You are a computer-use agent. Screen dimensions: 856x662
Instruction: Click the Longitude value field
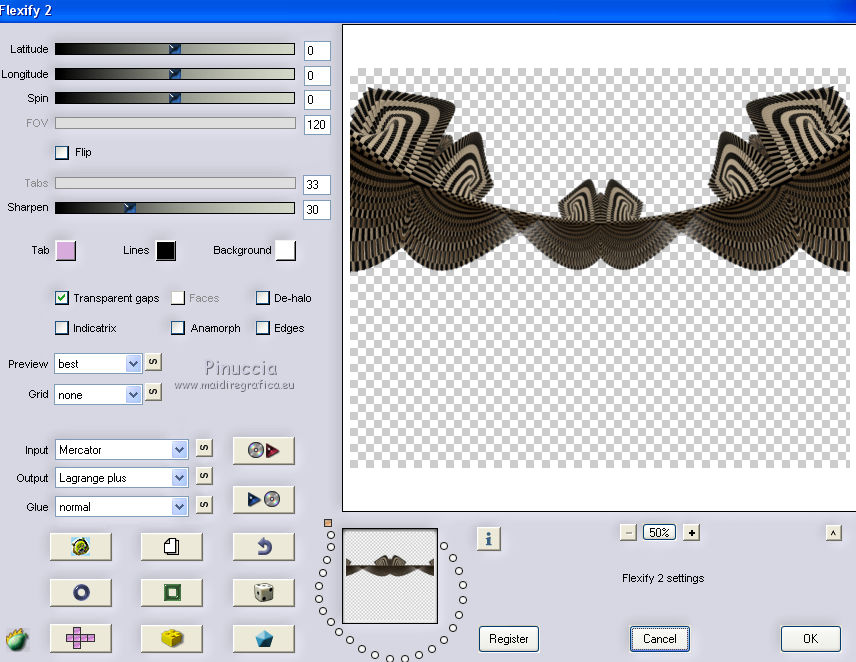coord(317,75)
